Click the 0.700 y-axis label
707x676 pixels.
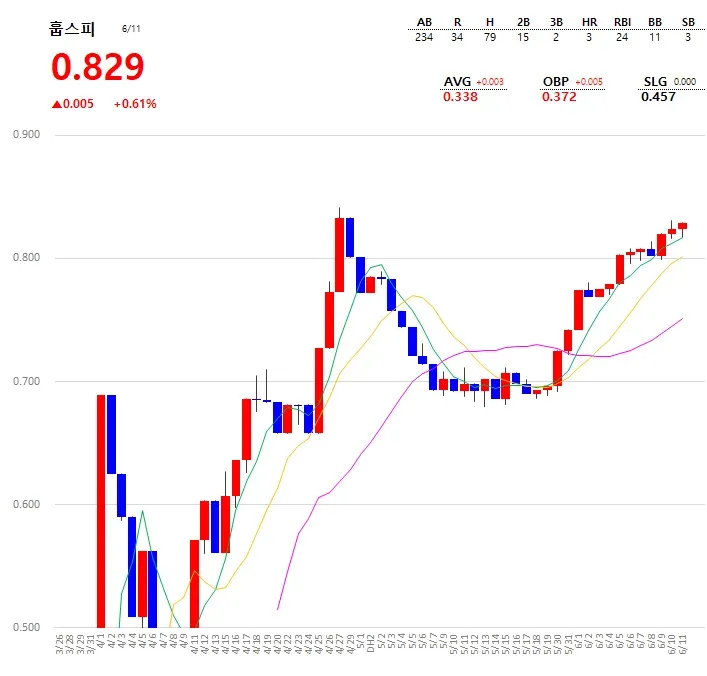pos(26,381)
